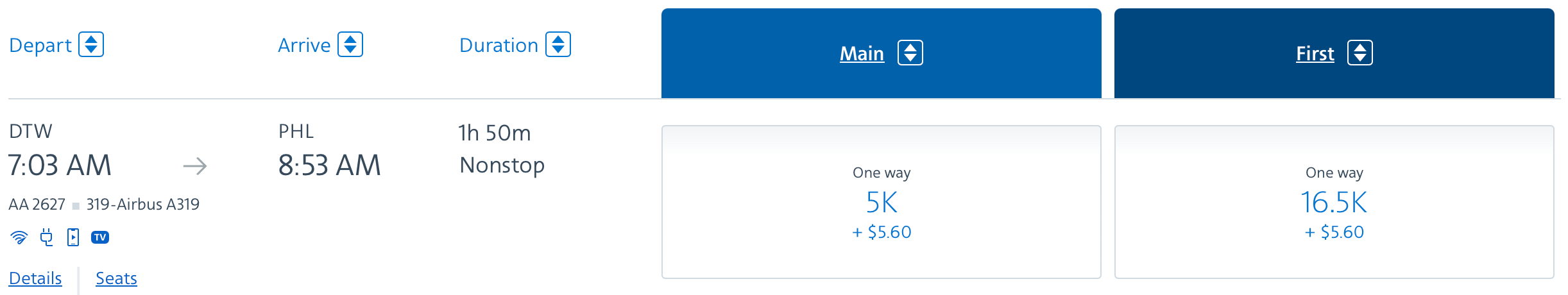1568x295 pixels.
Task: Click the personal device entertainment icon
Action: pos(73,238)
